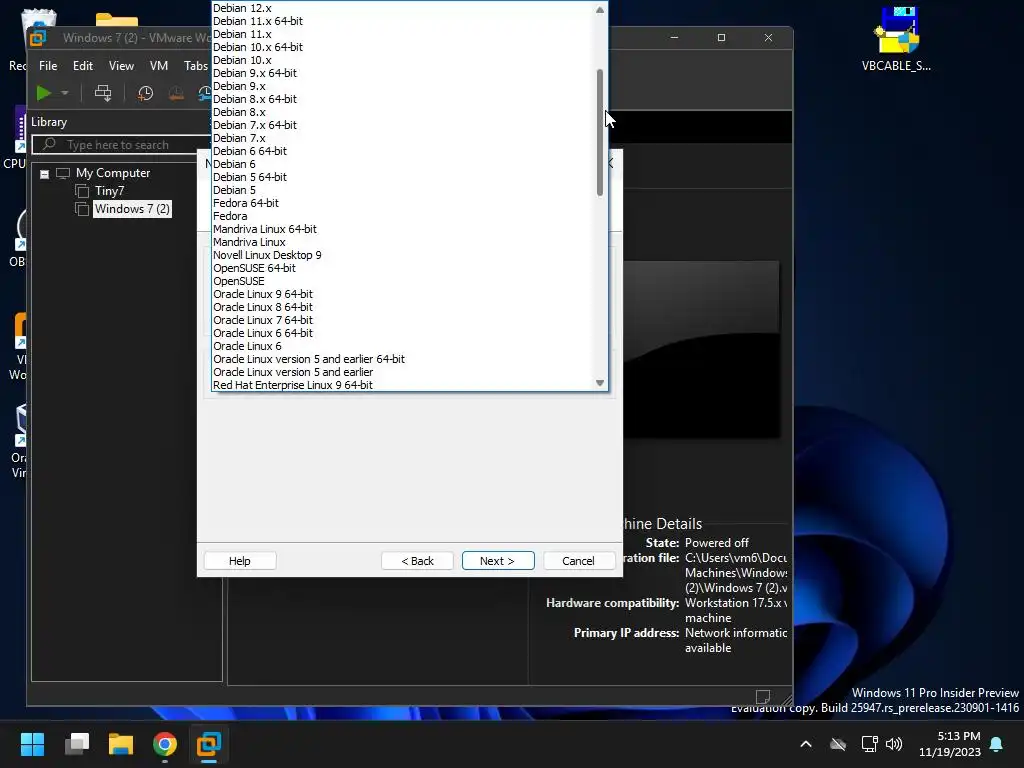Screen dimensions: 1024x768
Task: Click the cloud sync tray icon
Action: click(x=838, y=744)
